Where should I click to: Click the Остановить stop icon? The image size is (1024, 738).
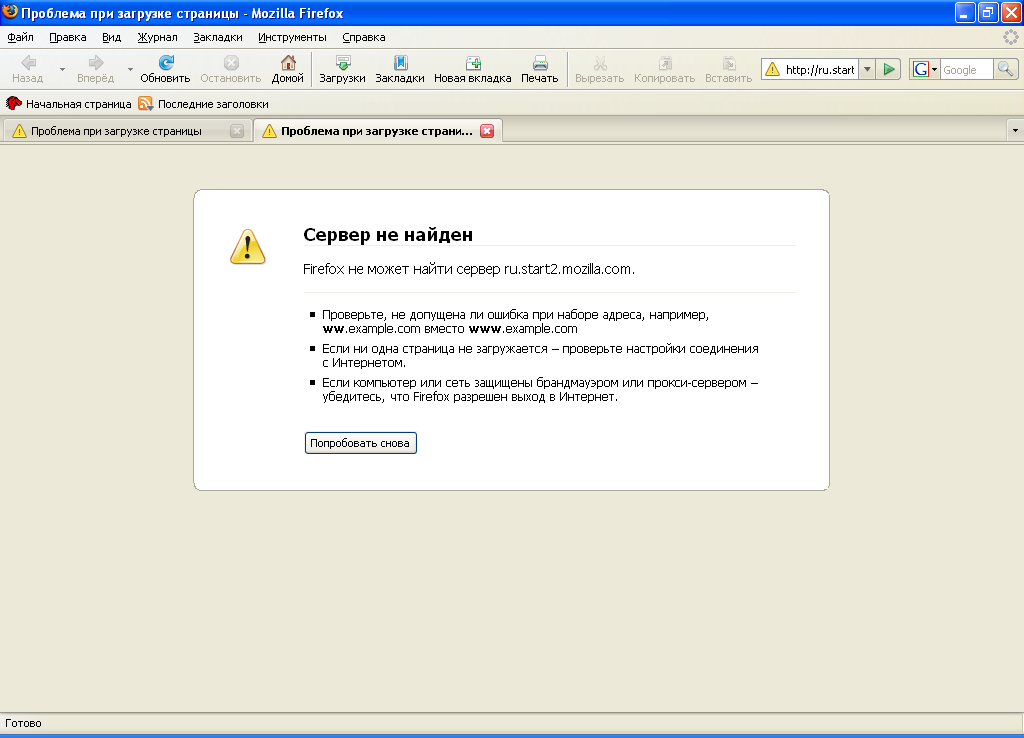[231, 63]
